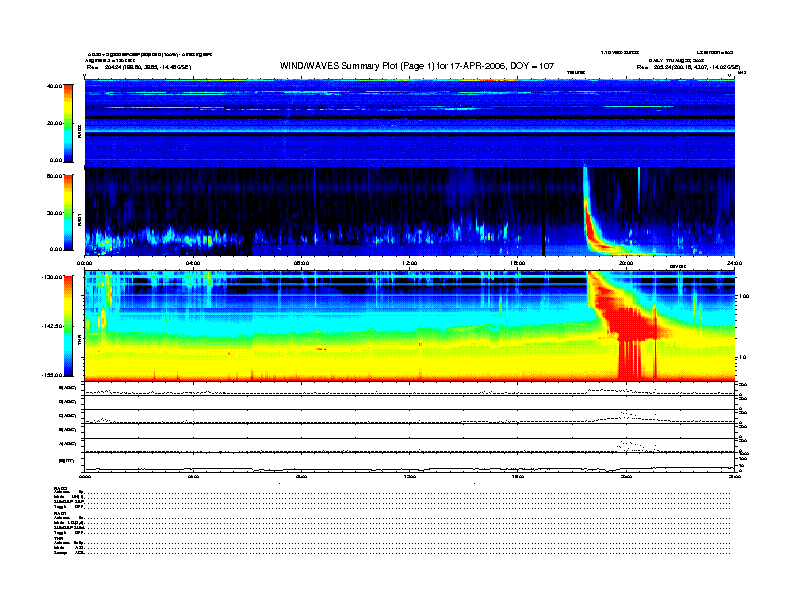Screen dimensions: 792x612
Task: Click the 16:00 tick label below RAD1 panel
Action: (x=518, y=263)
